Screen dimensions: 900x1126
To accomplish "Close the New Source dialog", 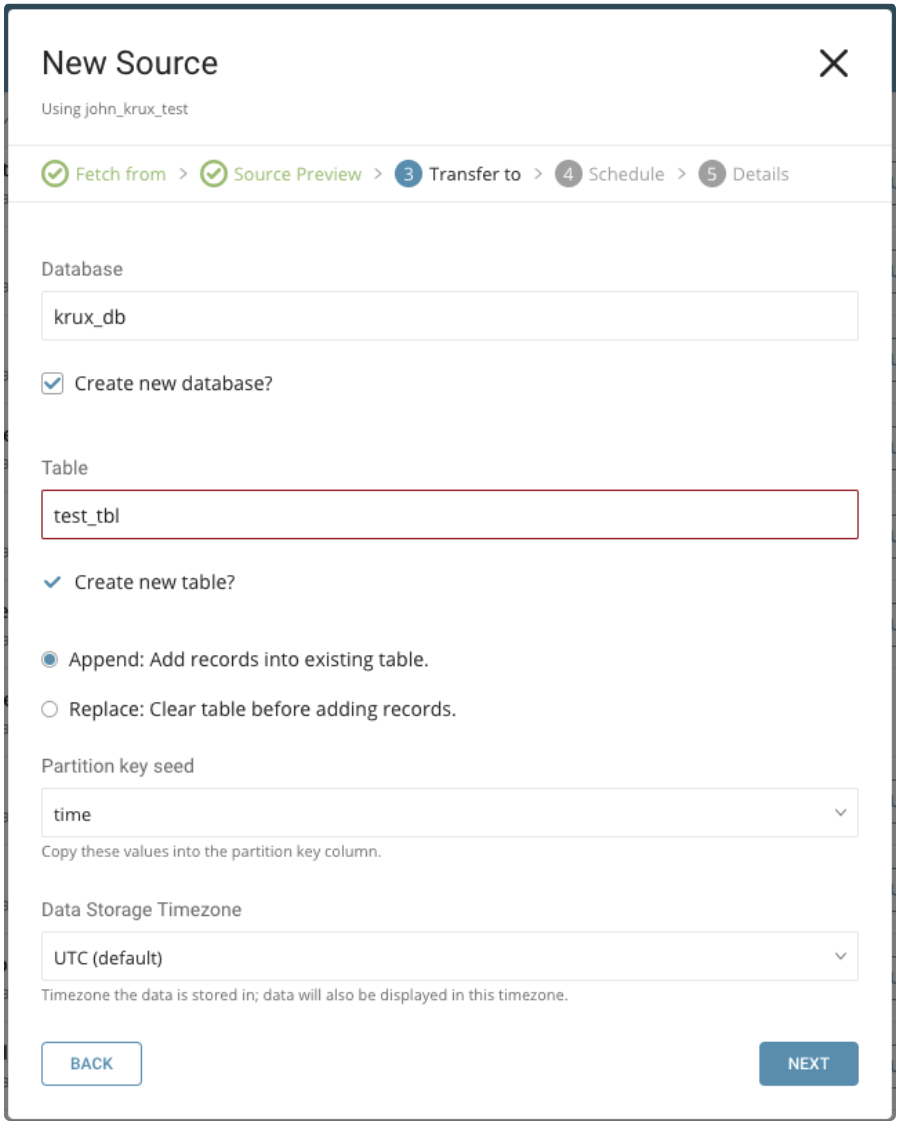I will 833,64.
